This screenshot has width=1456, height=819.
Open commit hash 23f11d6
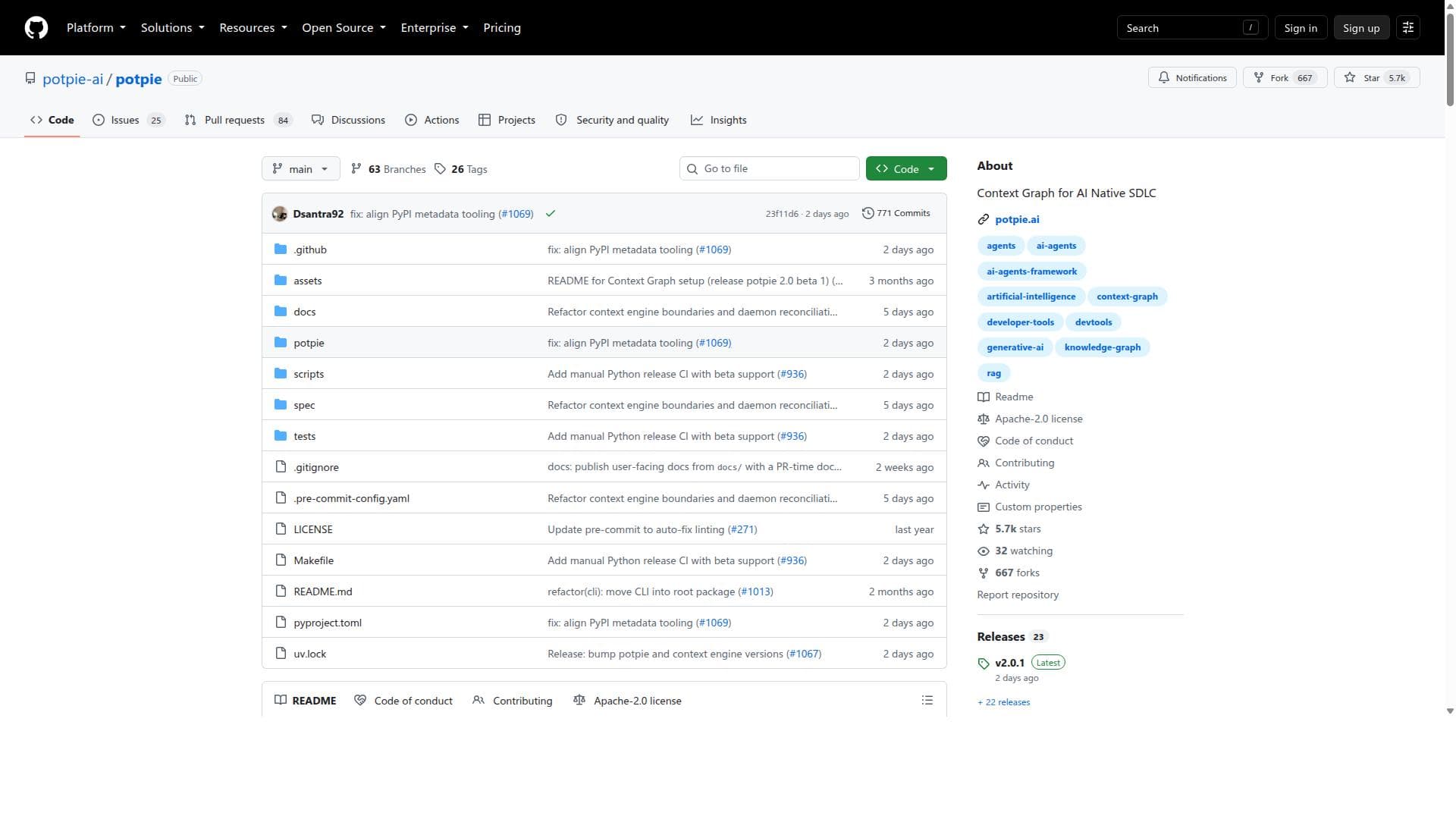[x=782, y=214]
